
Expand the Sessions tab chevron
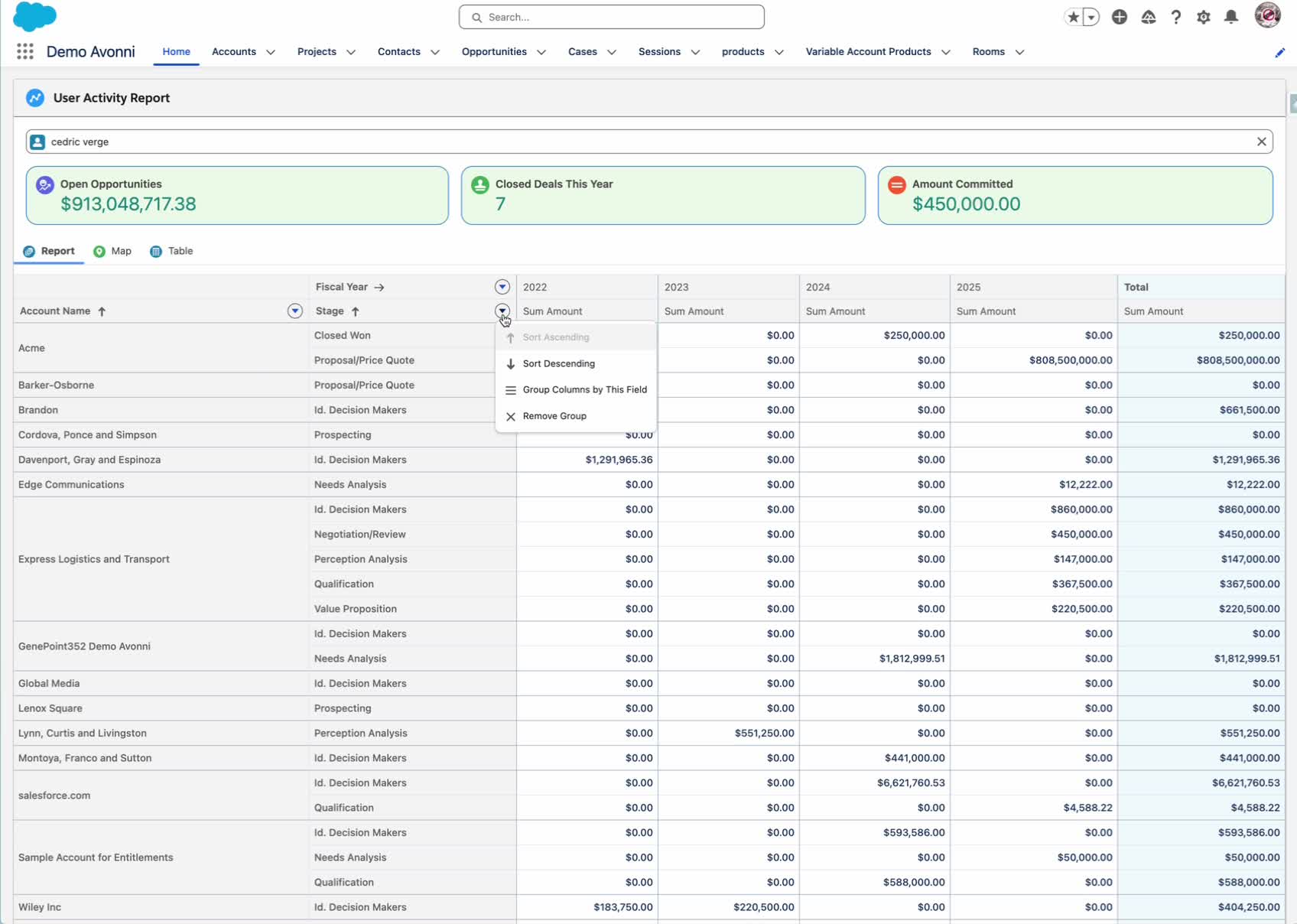pyautogui.click(x=695, y=52)
